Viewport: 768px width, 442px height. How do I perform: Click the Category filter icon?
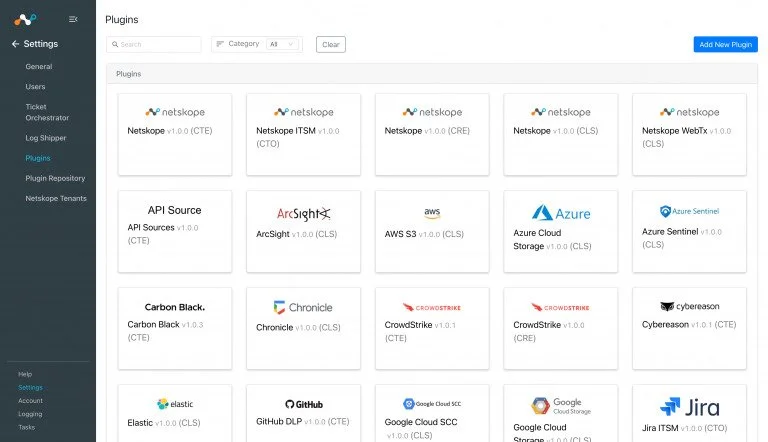pos(220,44)
